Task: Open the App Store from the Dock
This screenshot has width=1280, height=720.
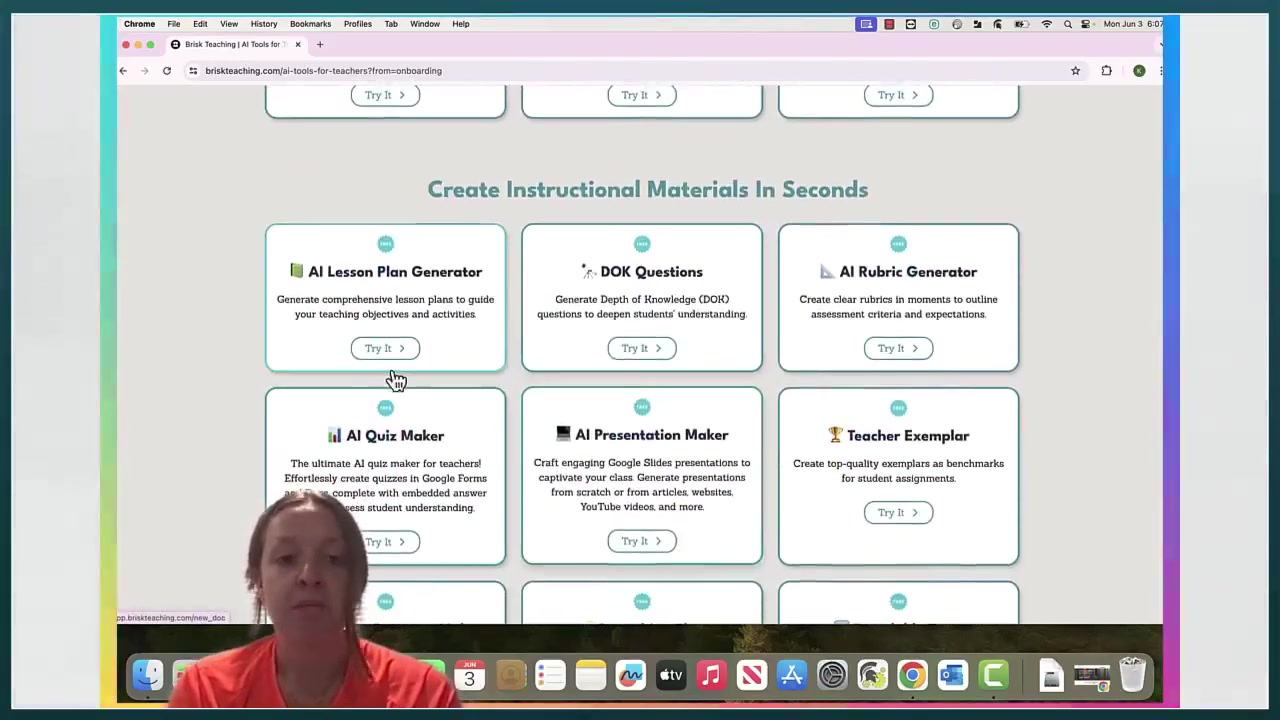Action: click(x=793, y=675)
